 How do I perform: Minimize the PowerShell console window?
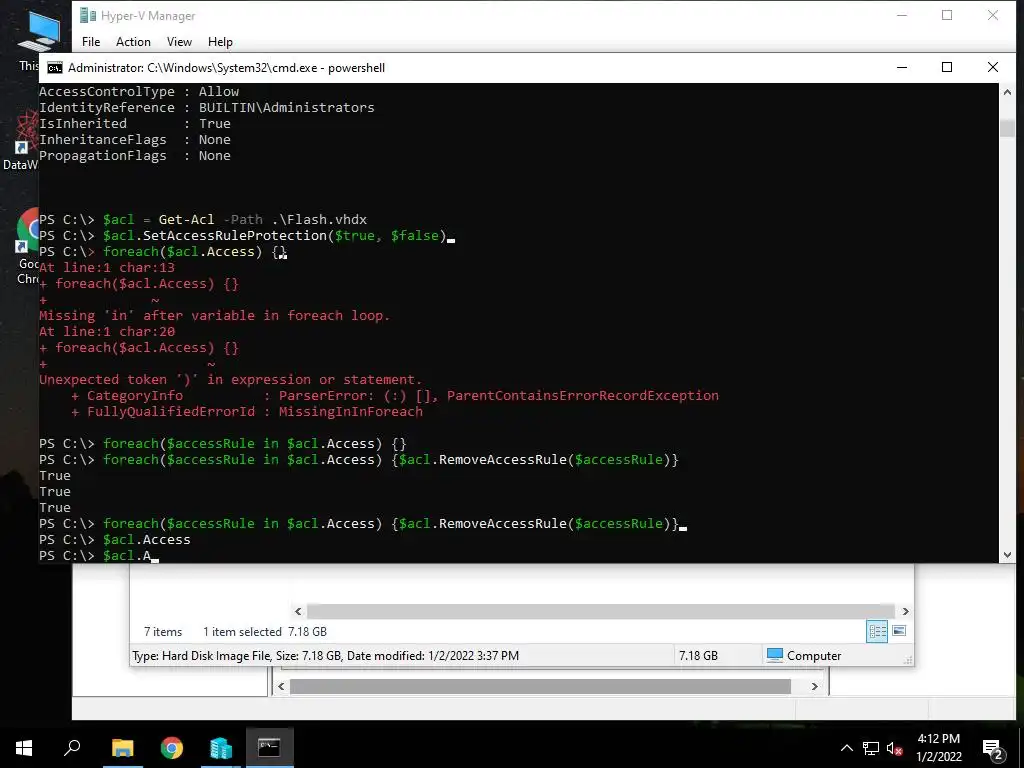(902, 67)
